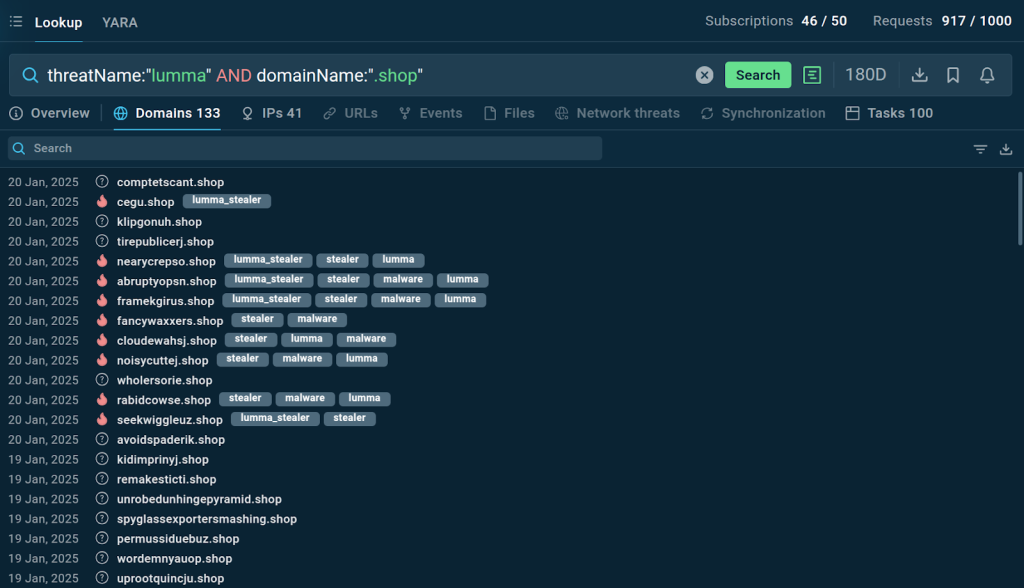Open the filter icon above domain list
The width and height of the screenshot is (1024, 588).
pos(980,149)
